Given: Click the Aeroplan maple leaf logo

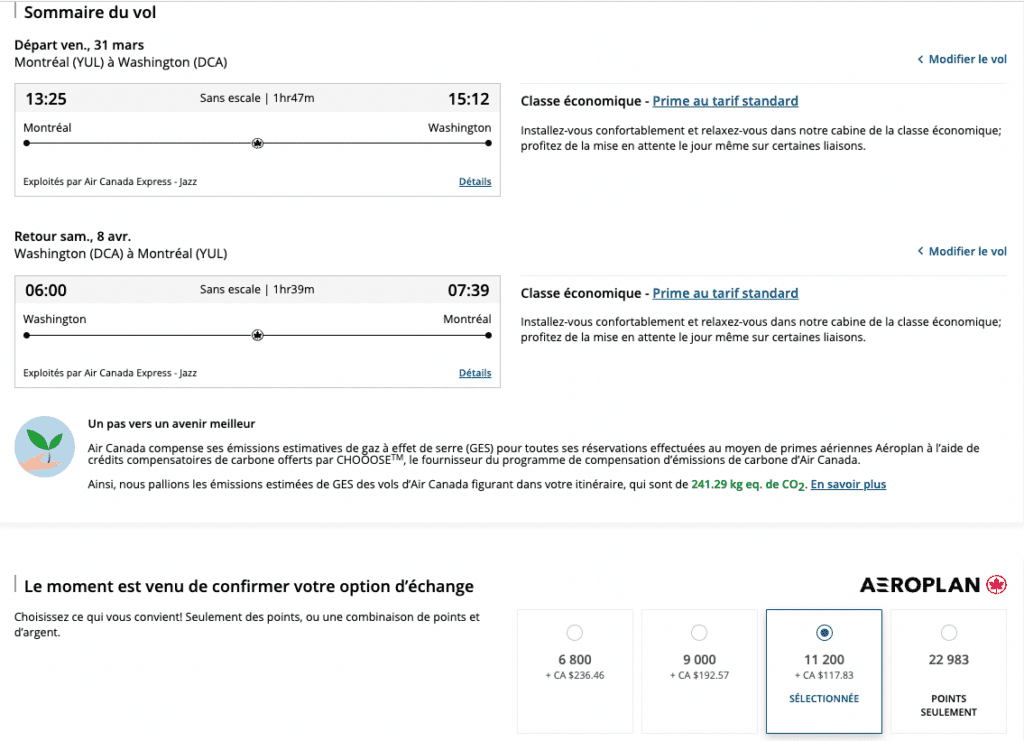Looking at the screenshot, I should click(996, 585).
